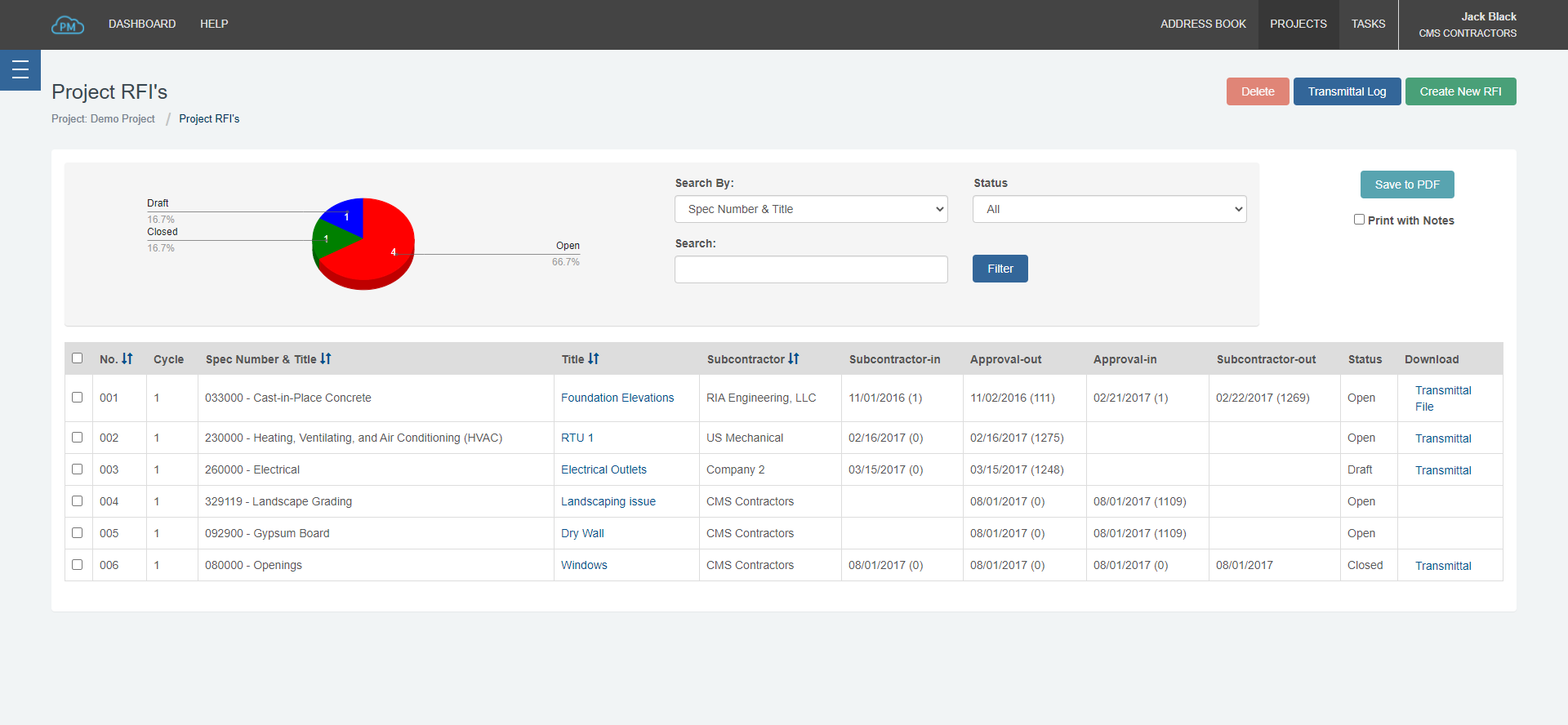The width and height of the screenshot is (1568, 725).
Task: Click the Approval-out column header
Action: pos(1005,359)
